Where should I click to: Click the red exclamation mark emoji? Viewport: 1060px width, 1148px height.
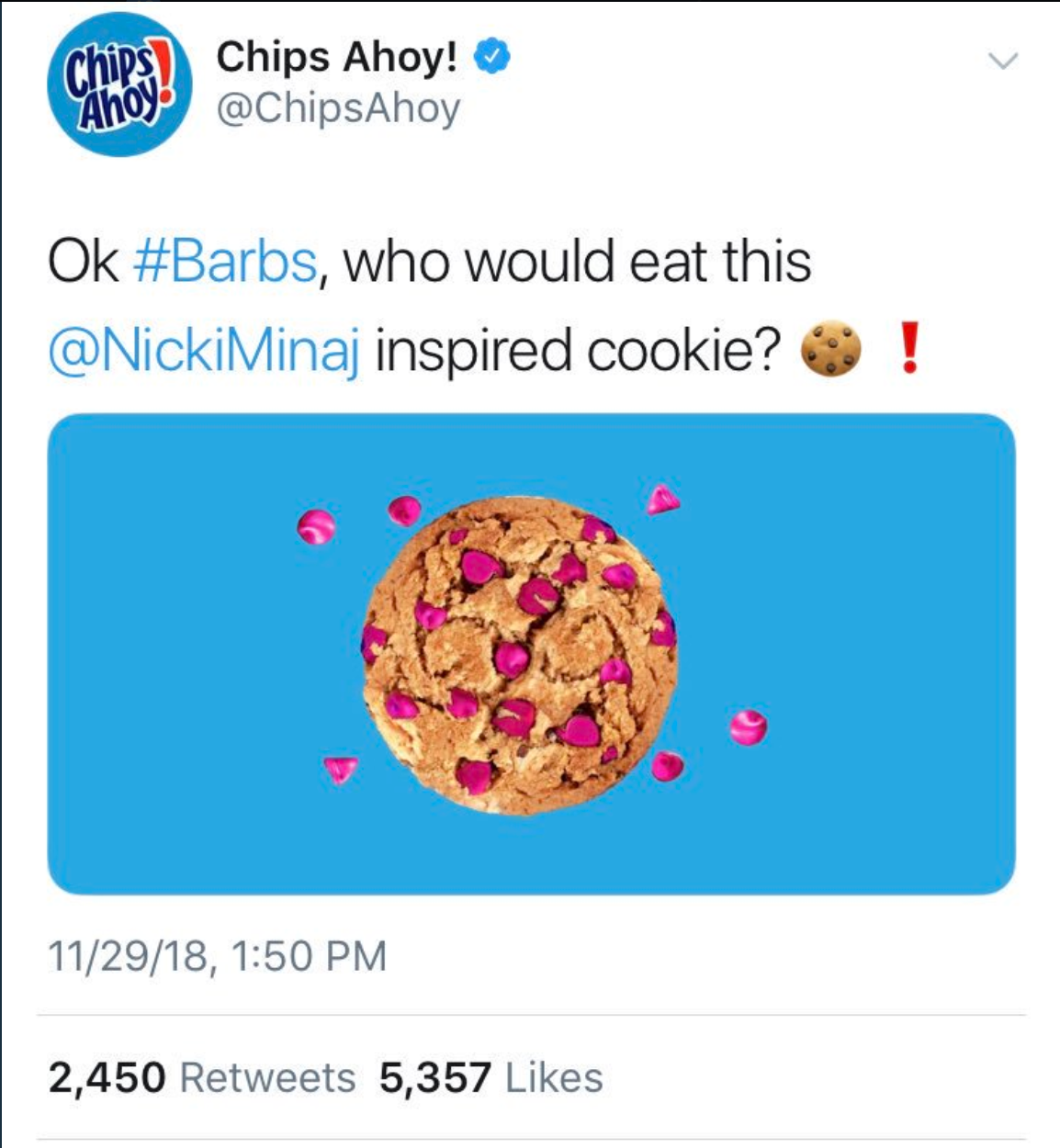(x=908, y=349)
